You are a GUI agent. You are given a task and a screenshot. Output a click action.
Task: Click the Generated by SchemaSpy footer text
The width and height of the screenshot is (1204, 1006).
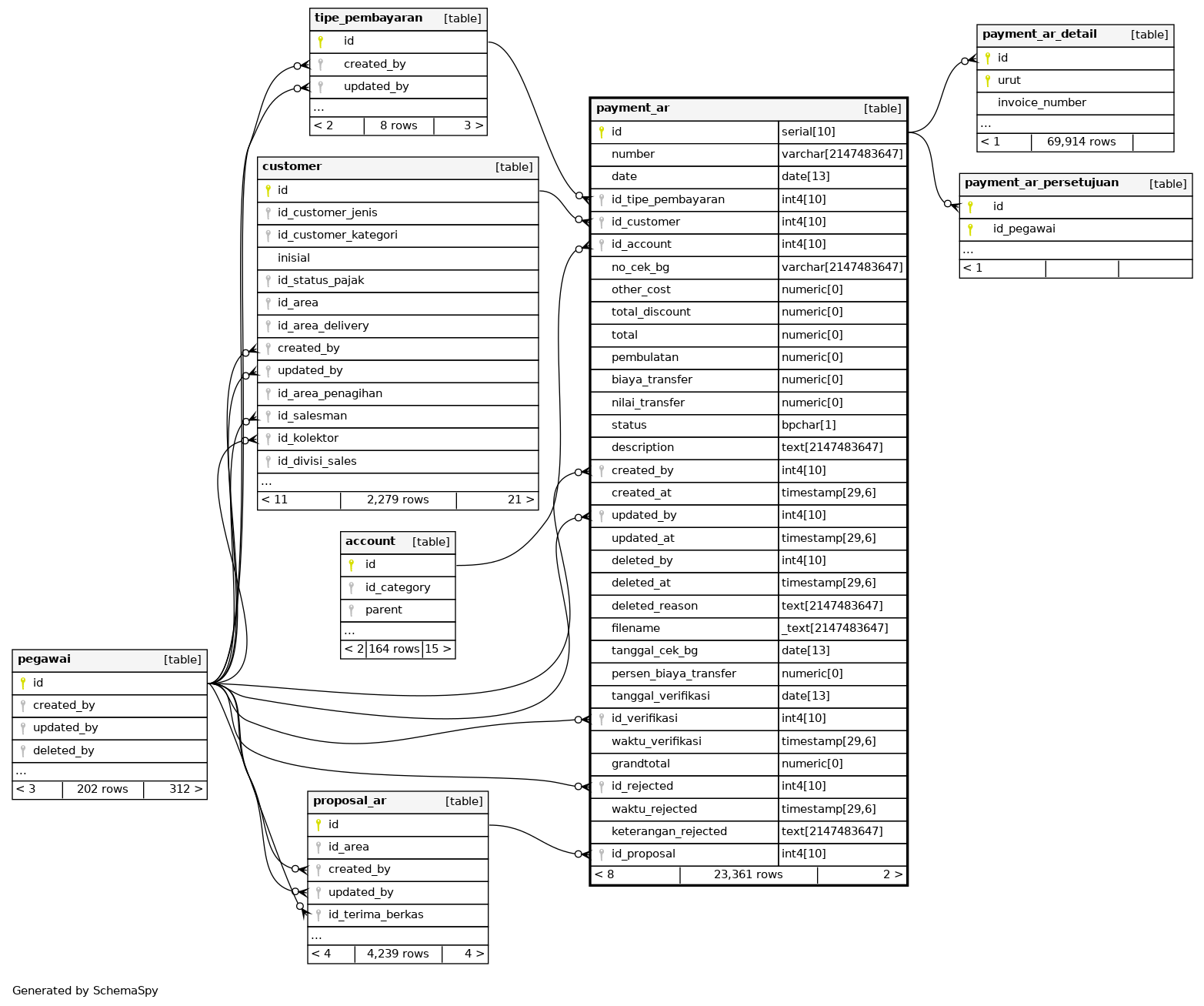(85, 991)
